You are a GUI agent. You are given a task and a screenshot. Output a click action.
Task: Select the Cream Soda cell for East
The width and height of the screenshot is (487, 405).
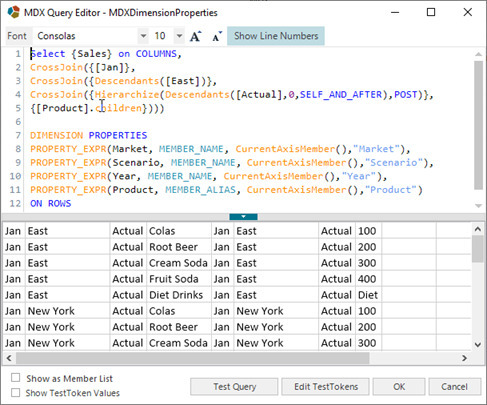[x=178, y=263]
